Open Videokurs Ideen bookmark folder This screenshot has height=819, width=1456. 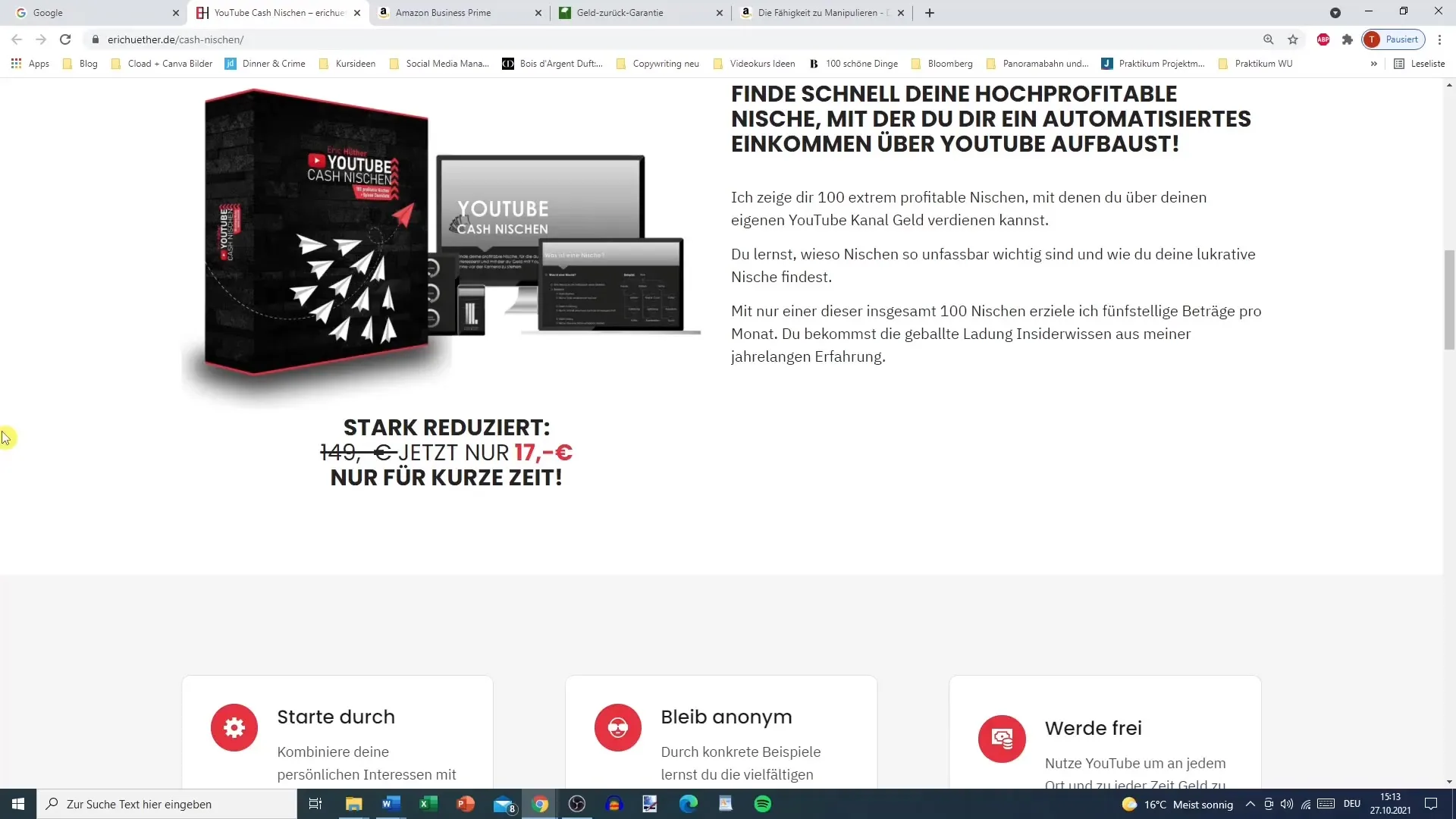[x=754, y=64]
